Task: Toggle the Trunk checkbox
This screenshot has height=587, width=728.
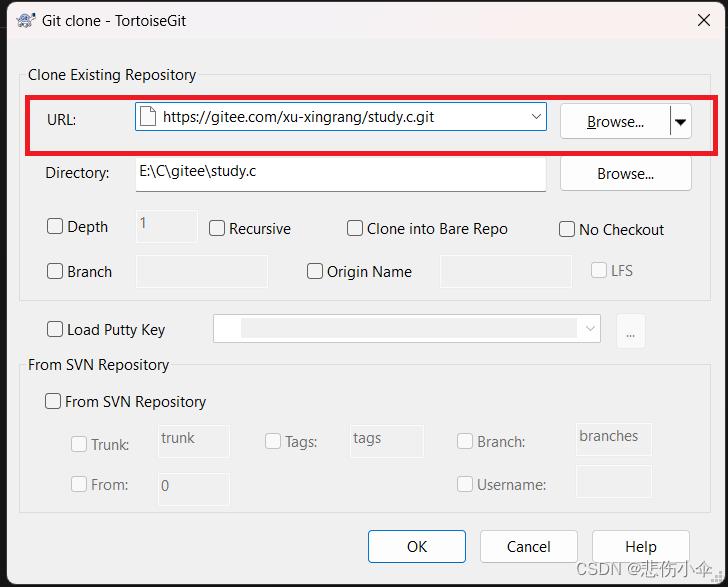Action: click(x=78, y=444)
